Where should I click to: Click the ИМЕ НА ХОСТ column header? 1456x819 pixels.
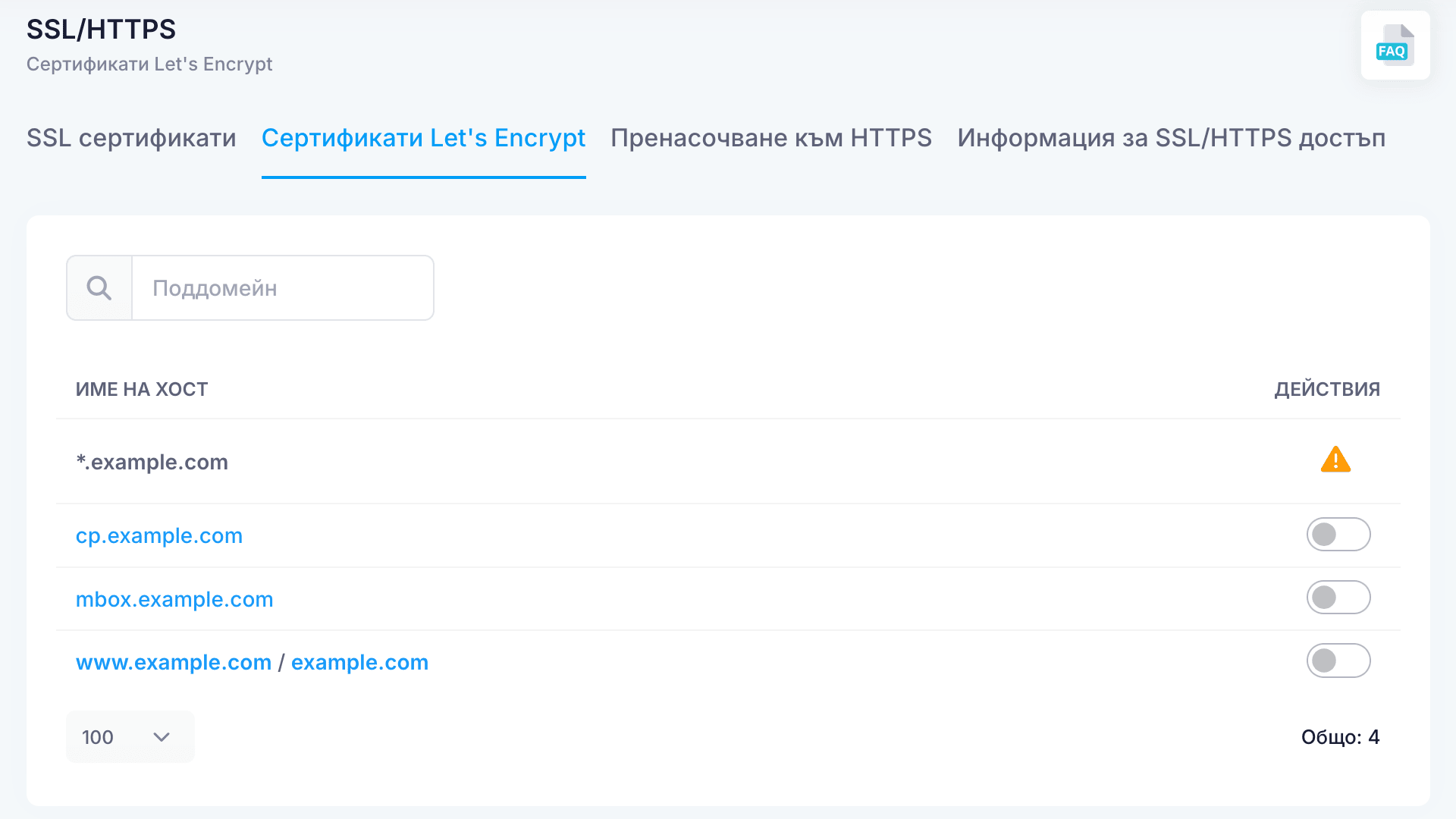(x=142, y=390)
